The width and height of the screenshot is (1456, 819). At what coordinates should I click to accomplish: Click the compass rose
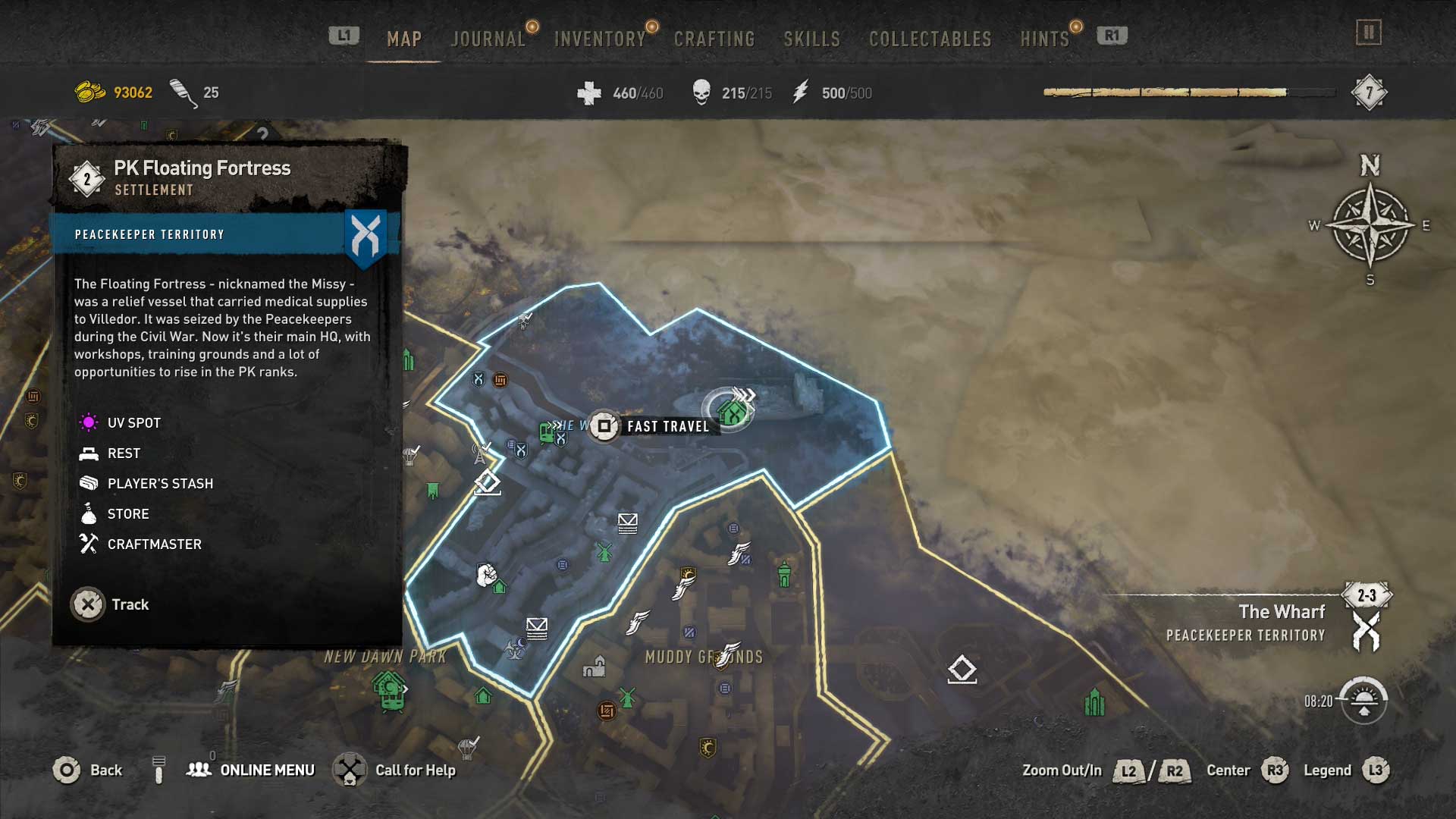click(x=1370, y=225)
